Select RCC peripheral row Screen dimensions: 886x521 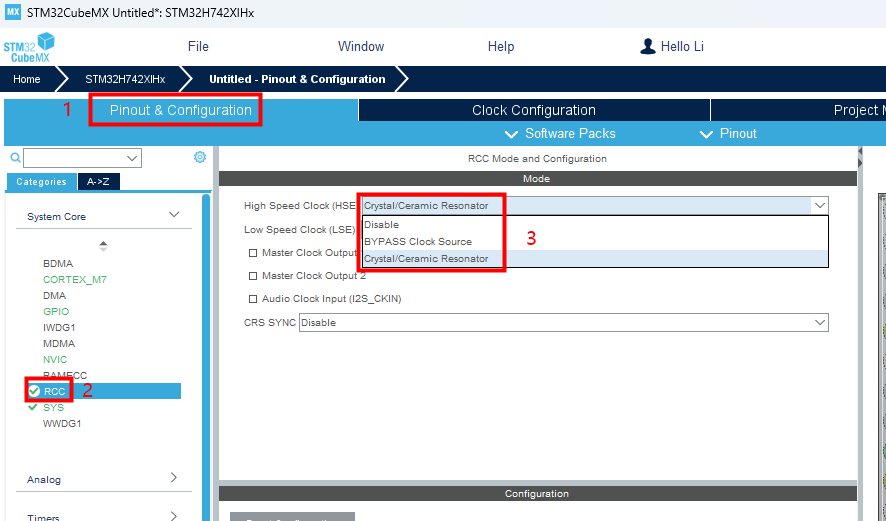pyautogui.click(x=103, y=391)
